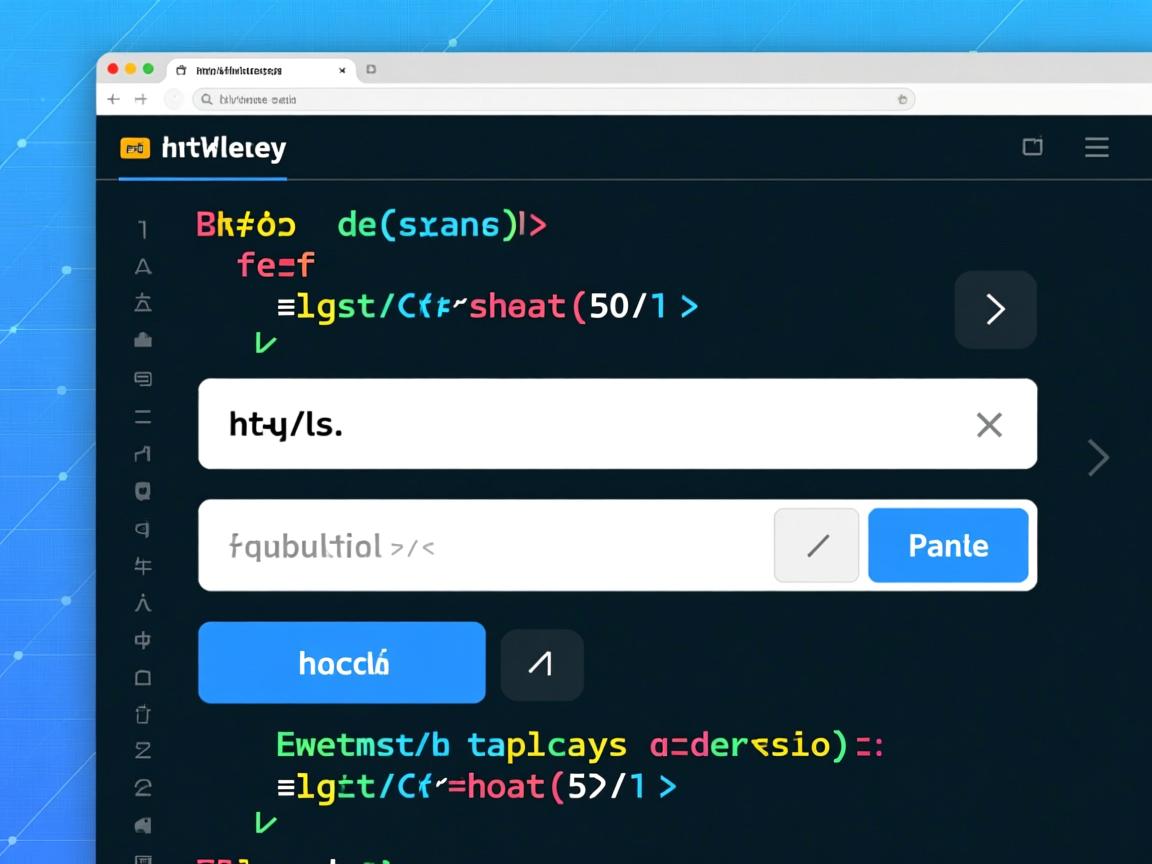This screenshot has width=1152, height=864.
Task: Expand the dark chevron button beside code line
Action: pos(995,310)
